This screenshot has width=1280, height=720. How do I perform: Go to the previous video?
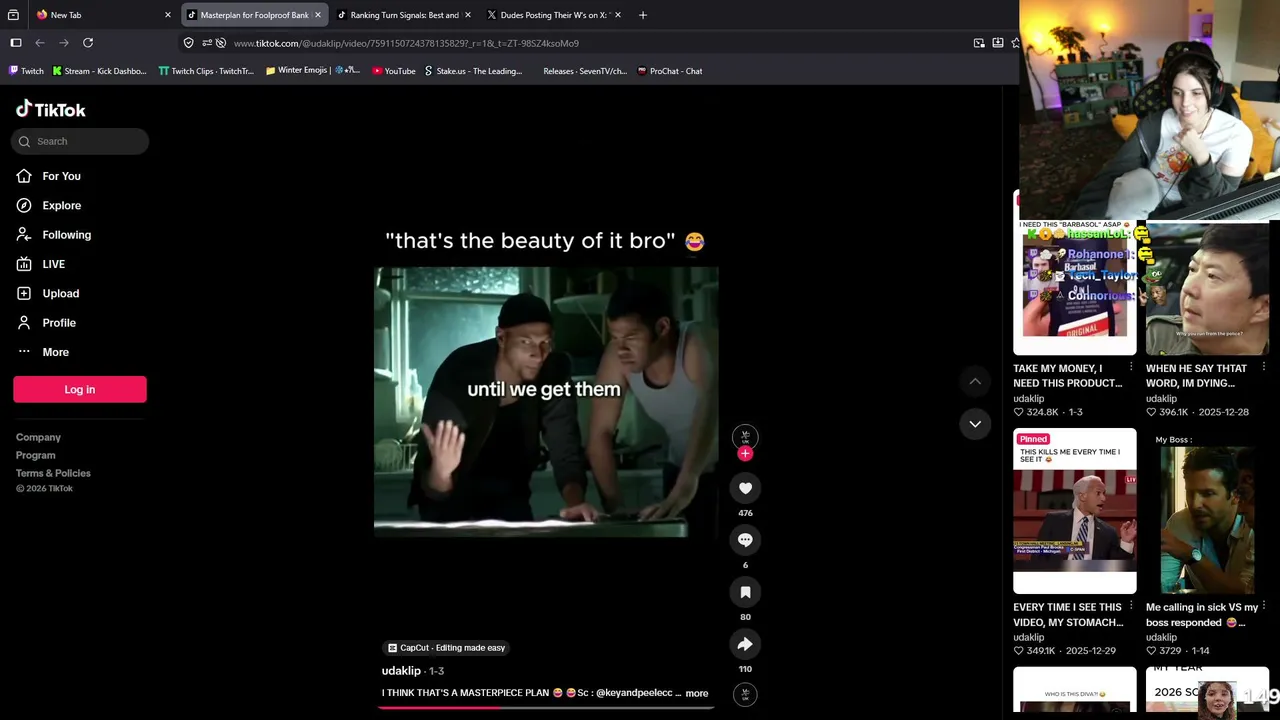[x=975, y=381]
